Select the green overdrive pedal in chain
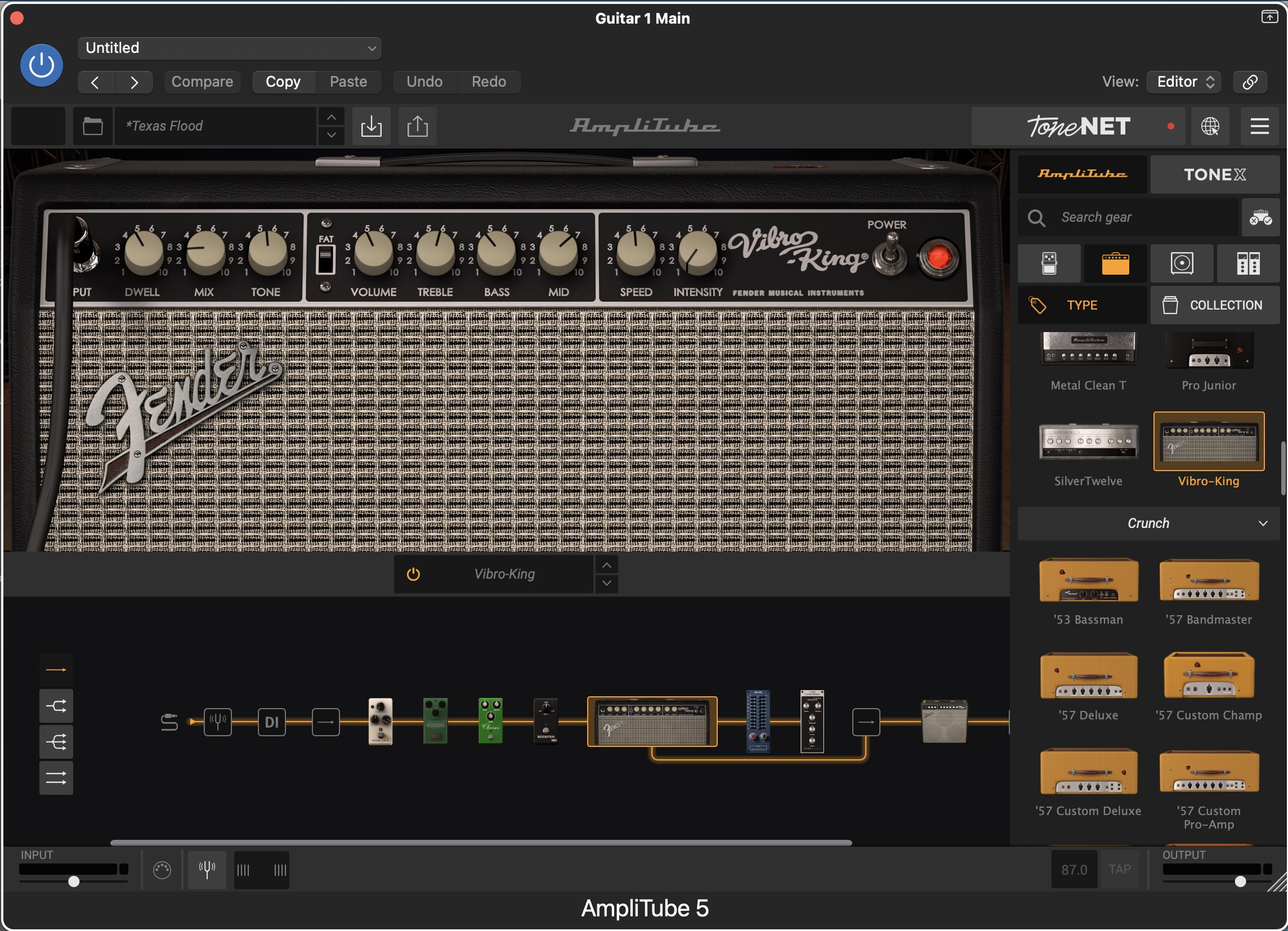This screenshot has width=1288, height=931. pos(436,721)
